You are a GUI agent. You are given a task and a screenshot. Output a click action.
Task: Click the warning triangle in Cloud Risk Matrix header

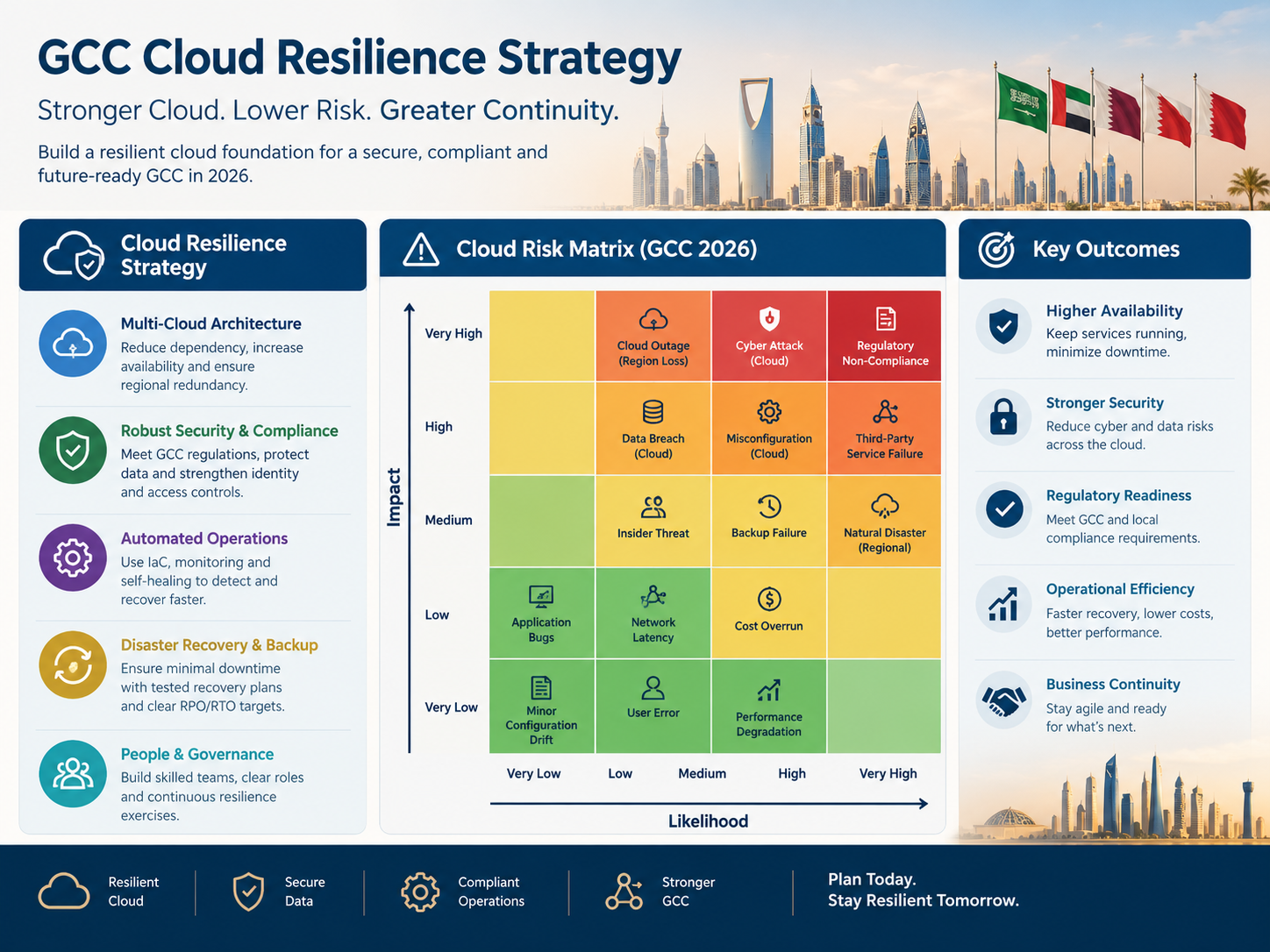421,250
